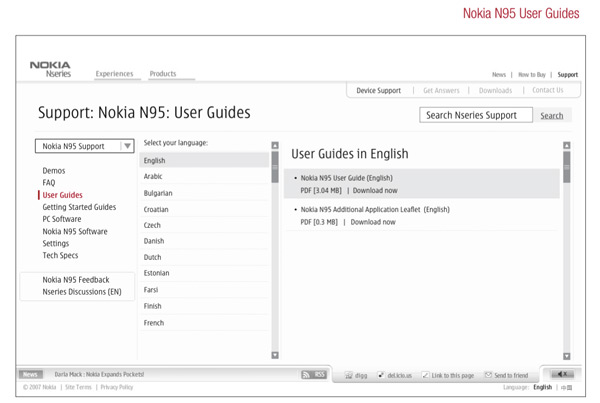The width and height of the screenshot is (600, 403).
Task: Click user guides scroll-down arrow
Action: [567, 356]
